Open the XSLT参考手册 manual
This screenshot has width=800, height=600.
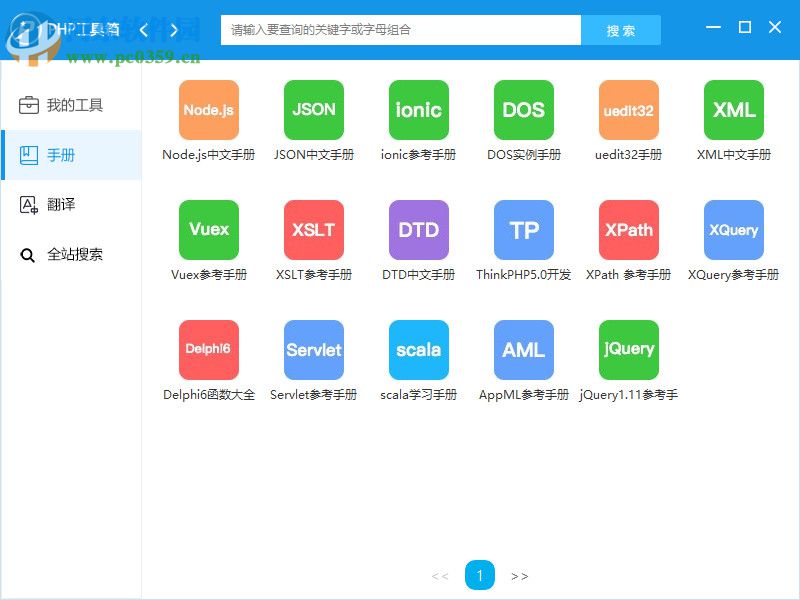tap(313, 230)
